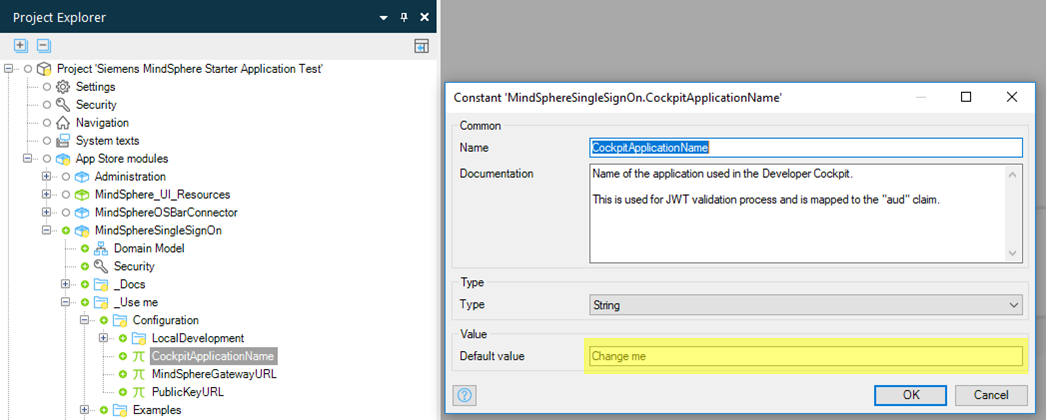The width and height of the screenshot is (1046, 420).
Task: Collapse the _Use me folder
Action: point(65,303)
